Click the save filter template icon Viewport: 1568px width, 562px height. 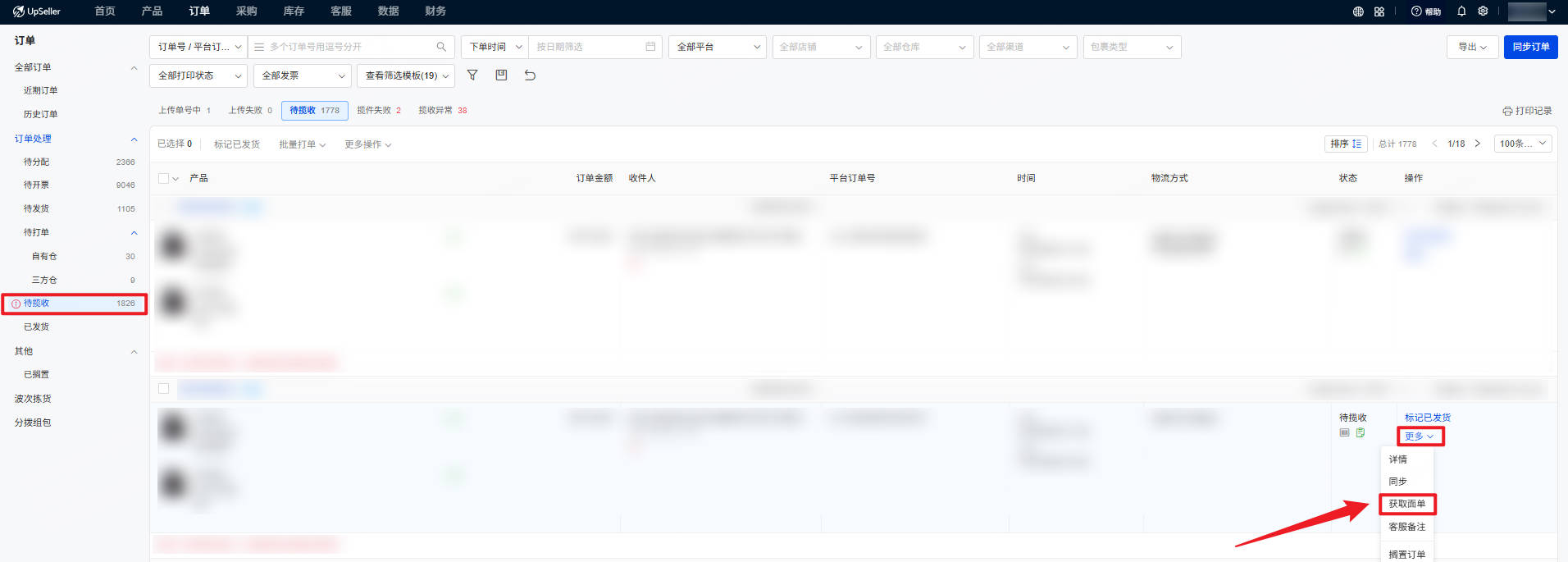[x=501, y=75]
